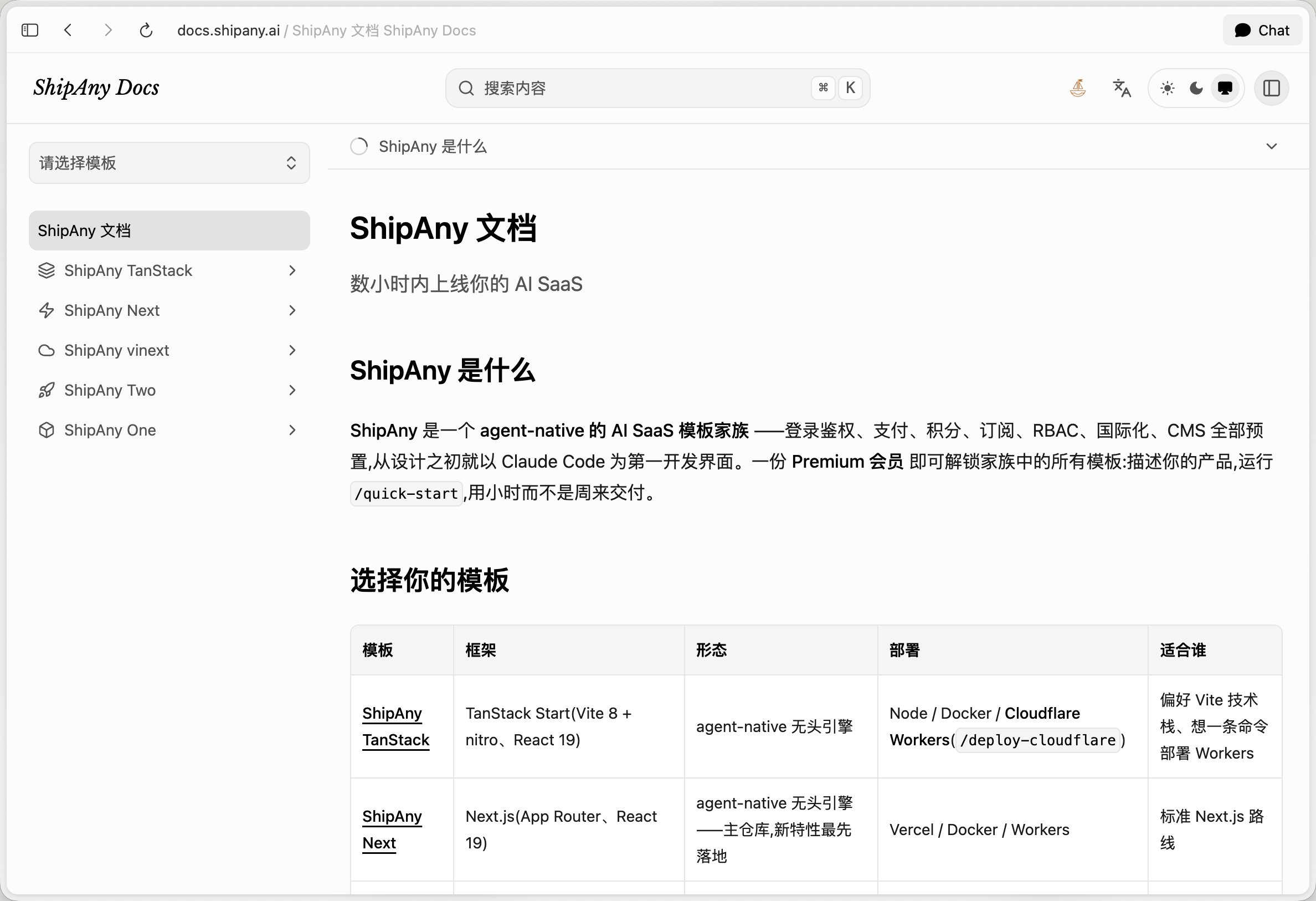Click the K keyboard shortcut badge

[x=850, y=88]
